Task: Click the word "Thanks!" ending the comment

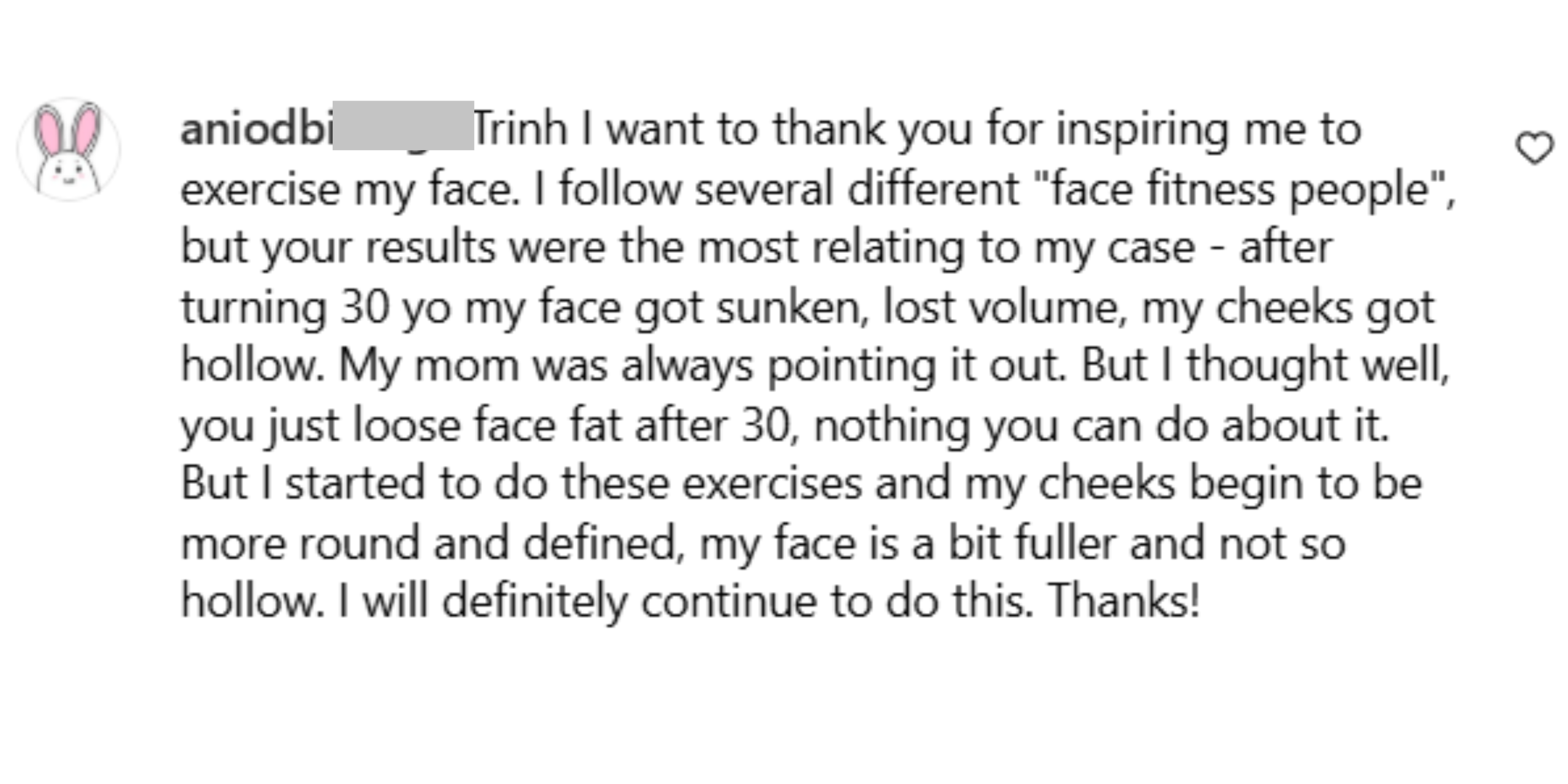Action: coord(1123,601)
